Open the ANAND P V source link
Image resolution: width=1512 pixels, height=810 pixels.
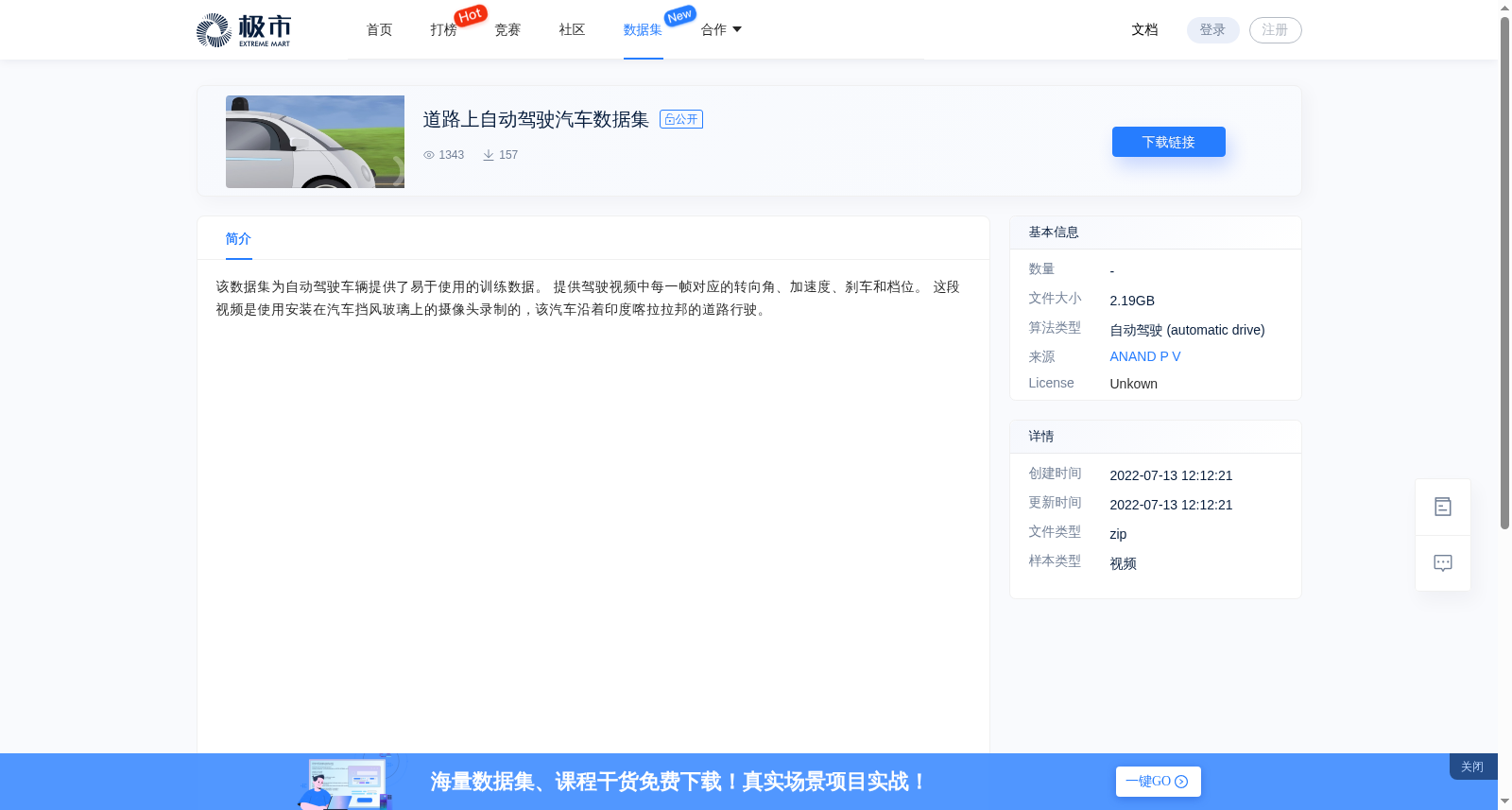pos(1145,356)
